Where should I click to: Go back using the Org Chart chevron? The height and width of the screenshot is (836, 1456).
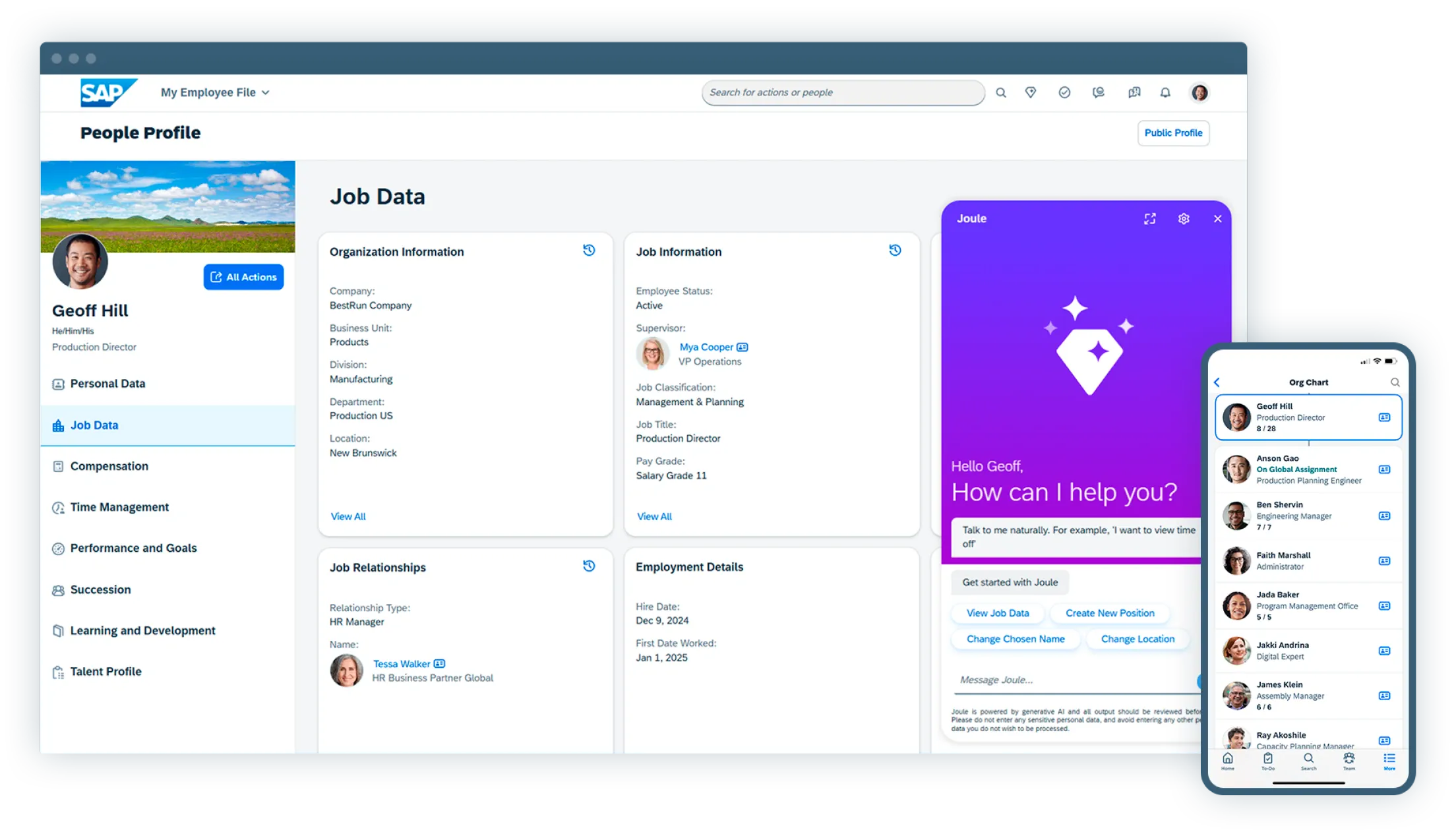1217,382
